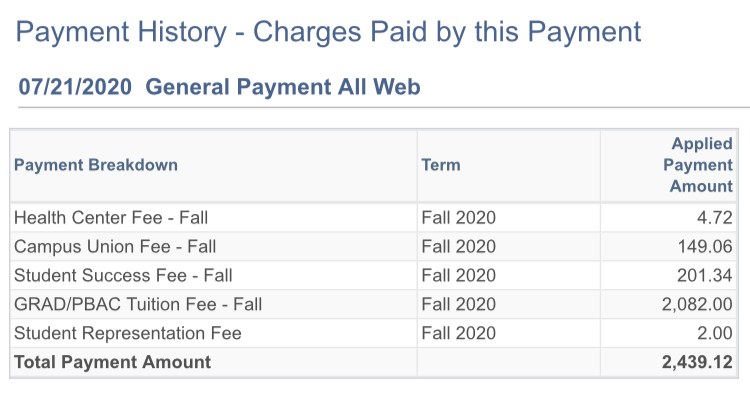This screenshot has height=416, width=750.
Task: Select the Campus Union Fee - Fall row
Action: tap(374, 247)
